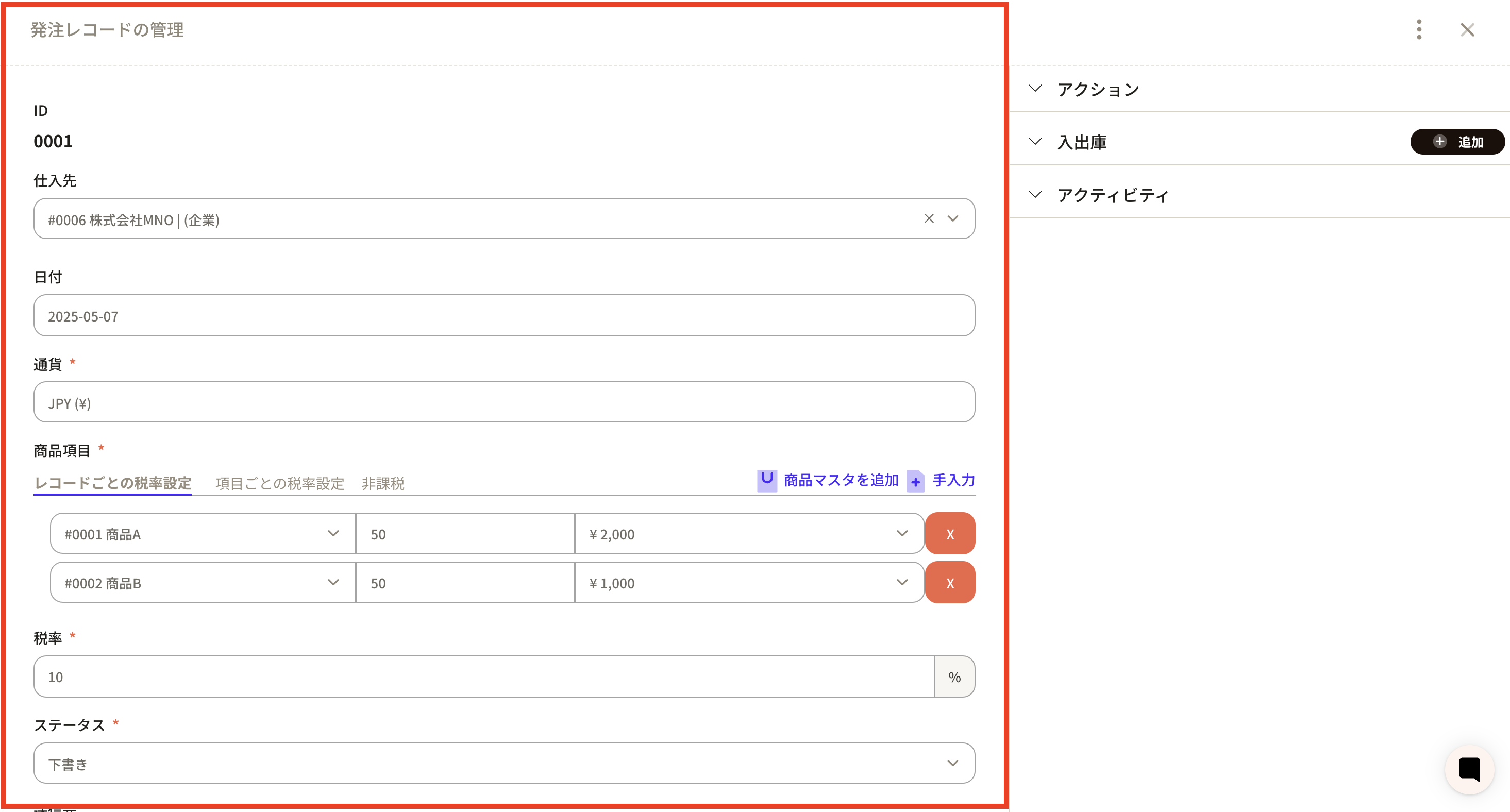Switch to 項目ごとの税率設定 tab
The width and height of the screenshot is (1510, 812).
[x=280, y=483]
